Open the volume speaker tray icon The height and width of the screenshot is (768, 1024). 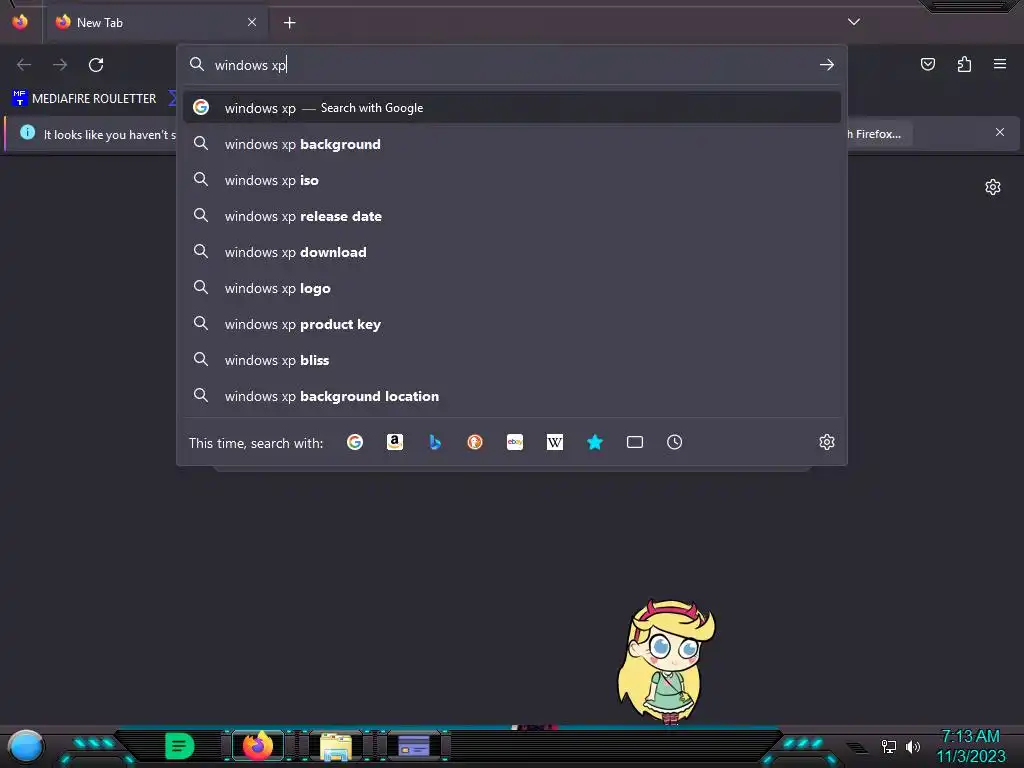(912, 746)
